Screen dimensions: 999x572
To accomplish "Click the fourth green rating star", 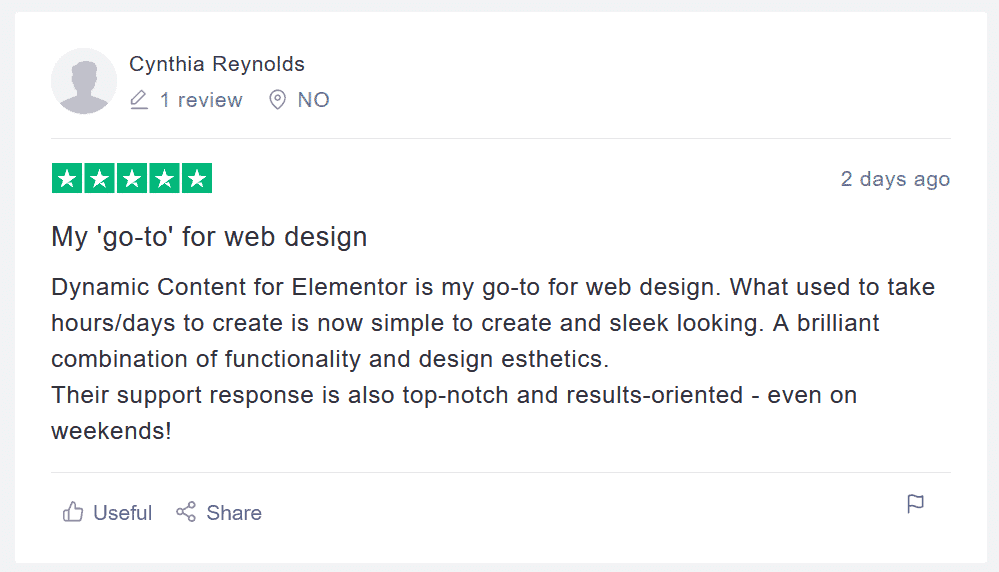I will (164, 178).
